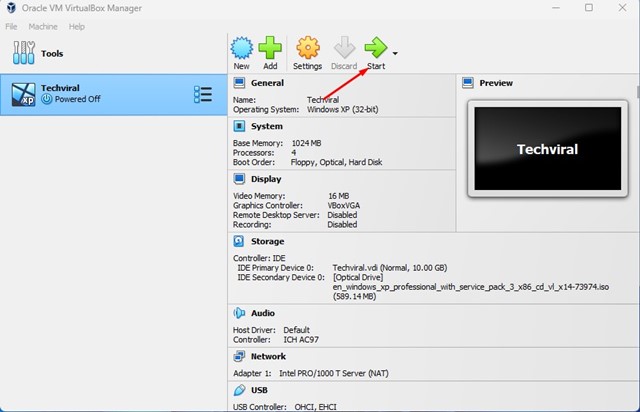
Task: Click the greyed-out Discard arrow icon
Action: click(x=343, y=48)
